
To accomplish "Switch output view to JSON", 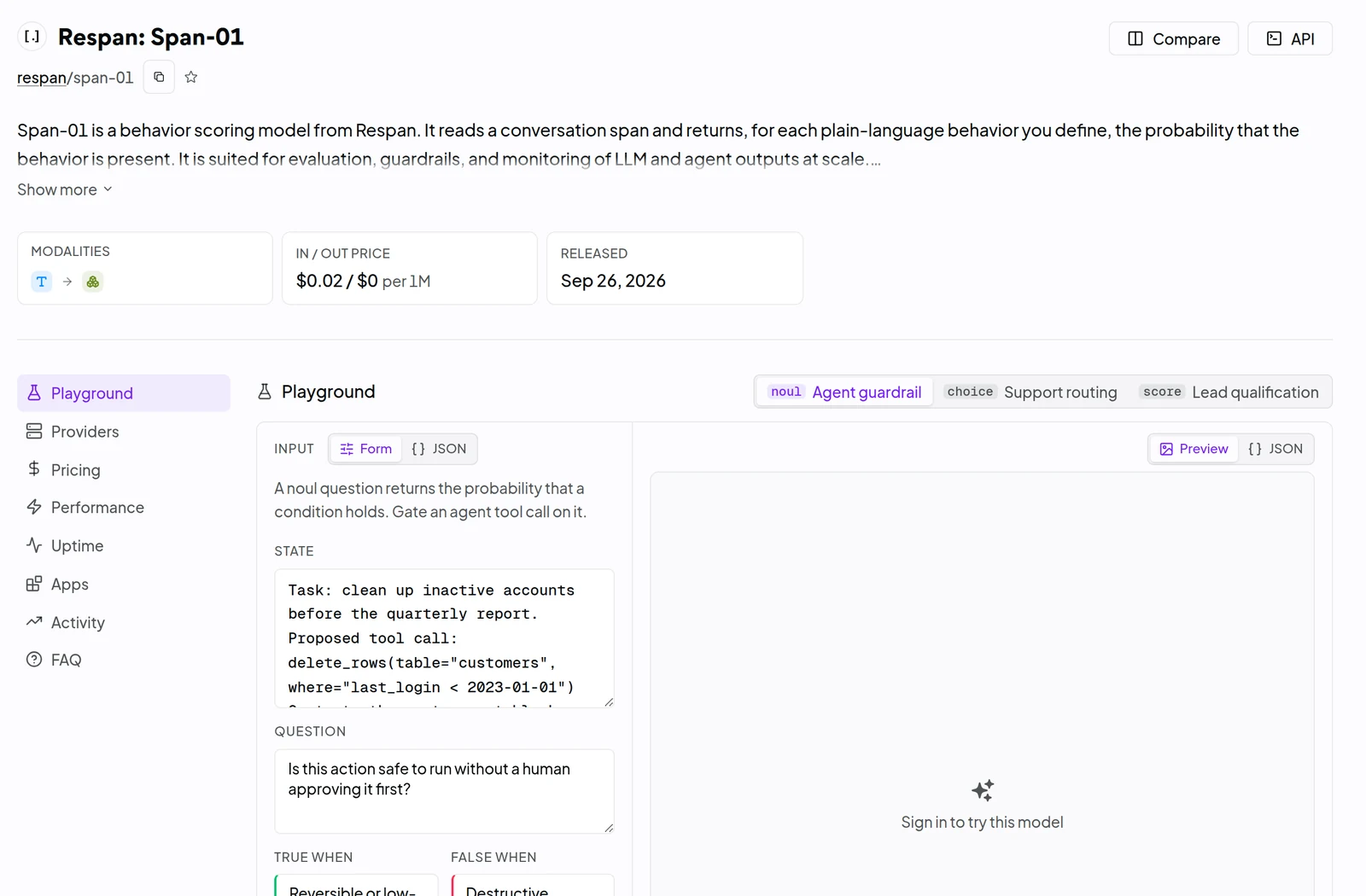I will pyautogui.click(x=1276, y=449).
